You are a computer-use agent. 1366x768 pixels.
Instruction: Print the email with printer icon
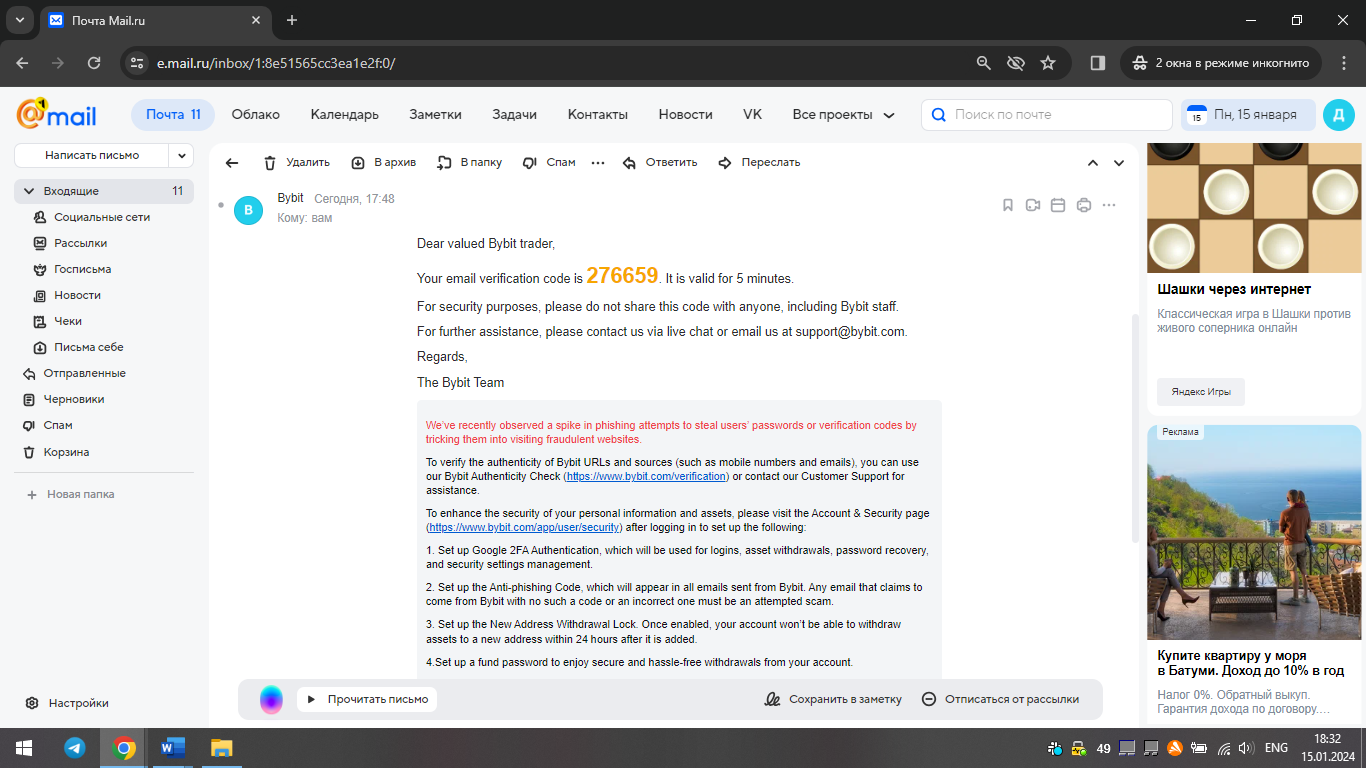click(1084, 205)
